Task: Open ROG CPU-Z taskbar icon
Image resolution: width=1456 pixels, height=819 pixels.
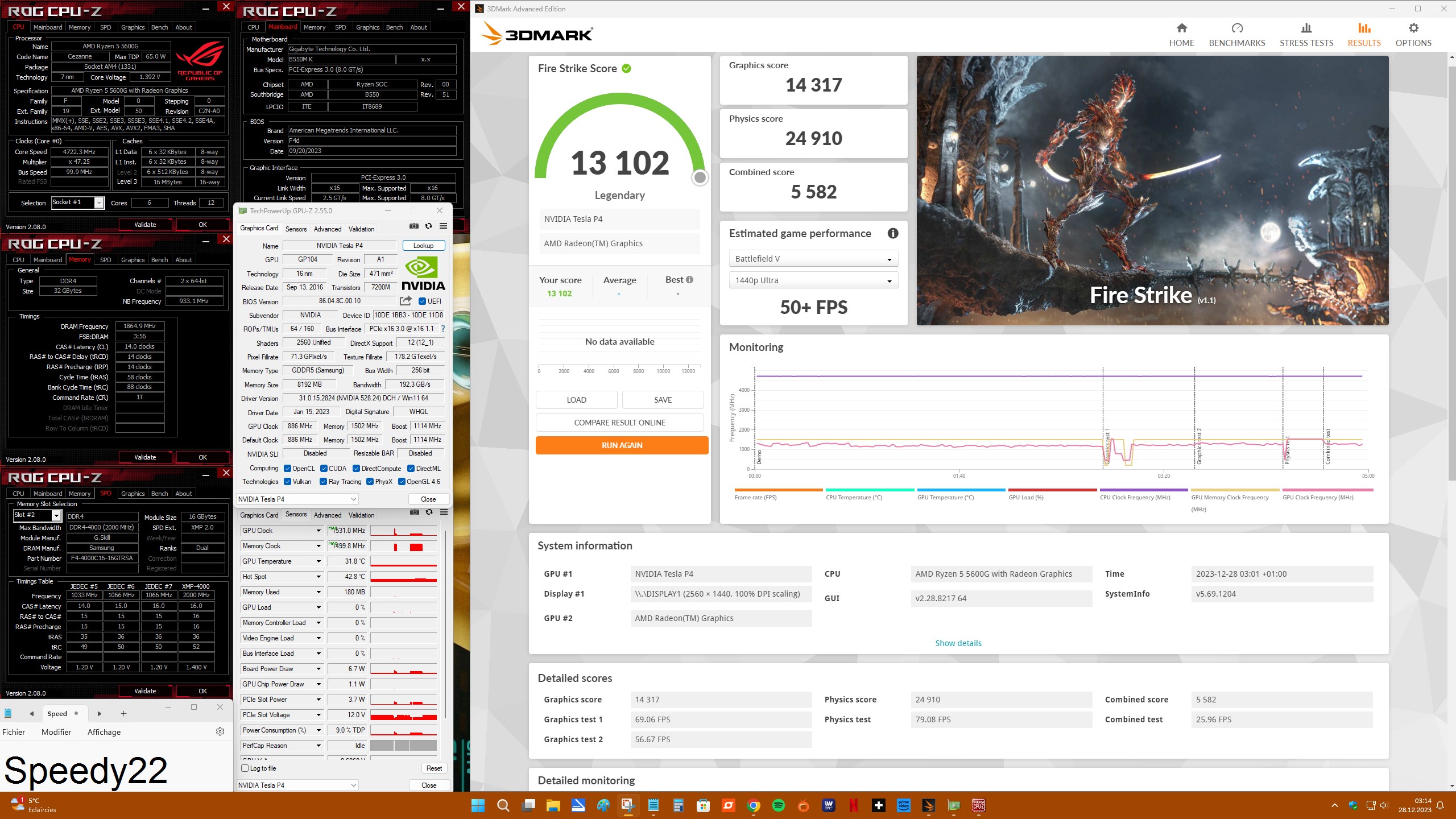Action: pos(979,805)
